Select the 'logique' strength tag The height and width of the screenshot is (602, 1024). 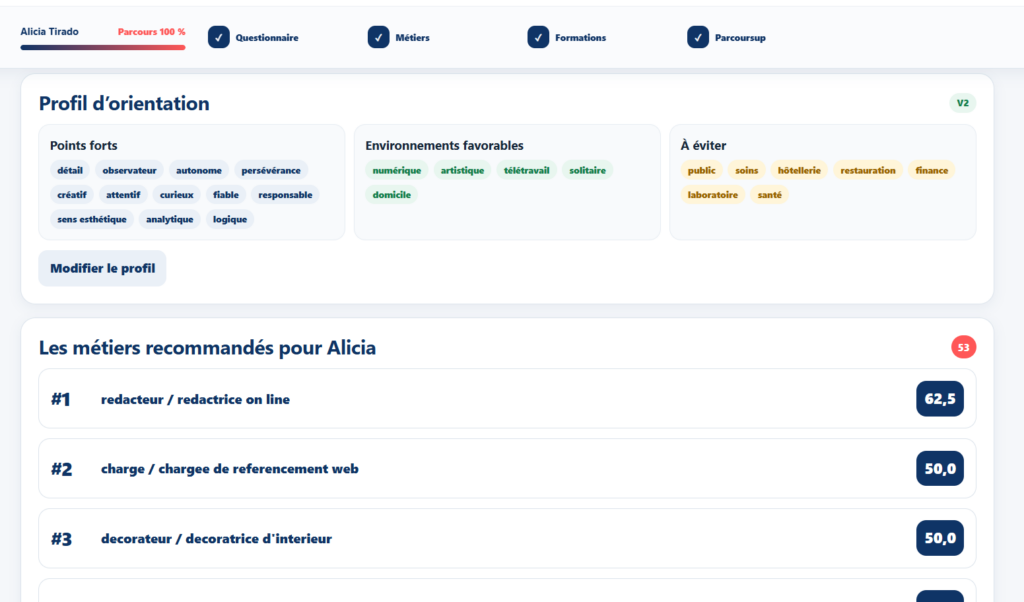pyautogui.click(x=230, y=219)
